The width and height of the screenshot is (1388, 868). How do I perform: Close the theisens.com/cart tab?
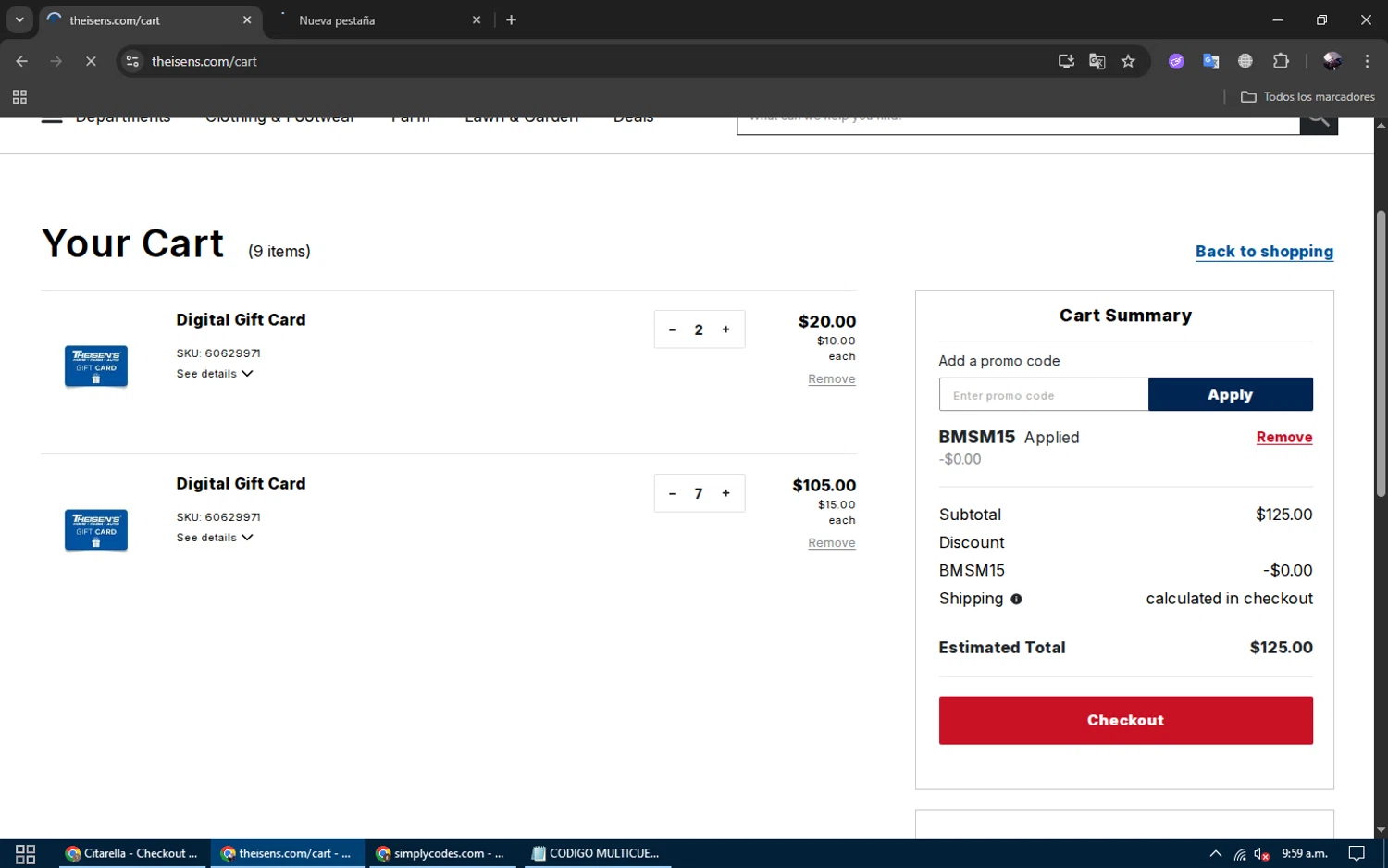247,19
